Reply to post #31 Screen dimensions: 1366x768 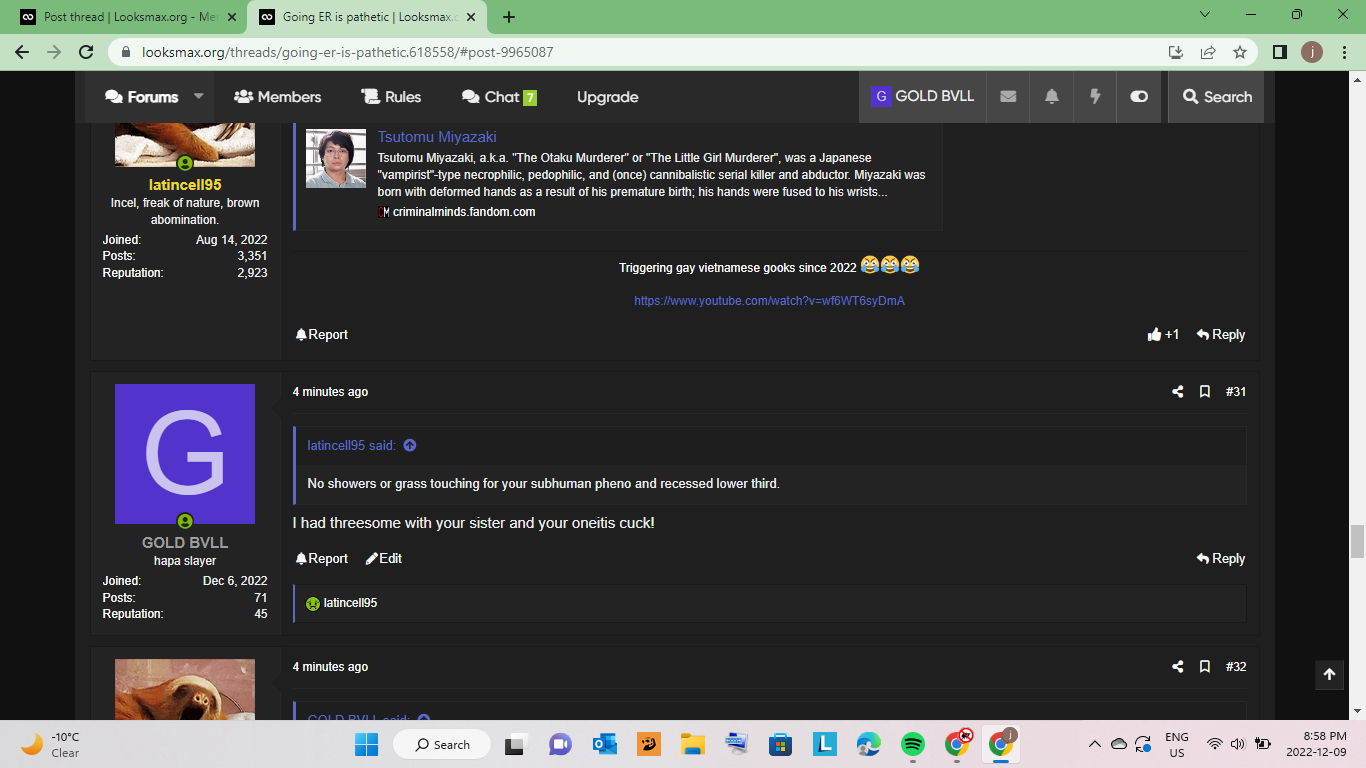(x=1220, y=559)
